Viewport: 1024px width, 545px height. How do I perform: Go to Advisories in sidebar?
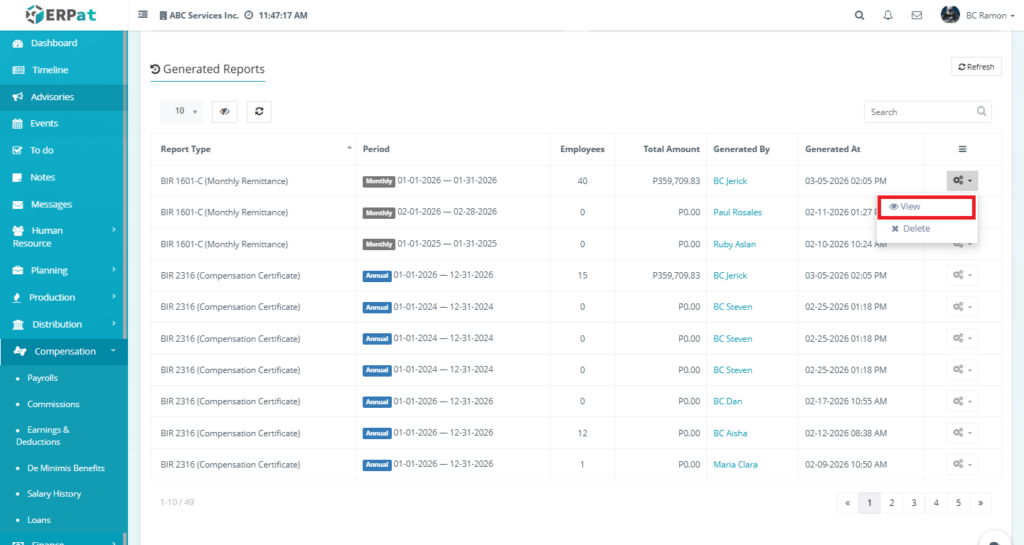pyautogui.click(x=52, y=97)
